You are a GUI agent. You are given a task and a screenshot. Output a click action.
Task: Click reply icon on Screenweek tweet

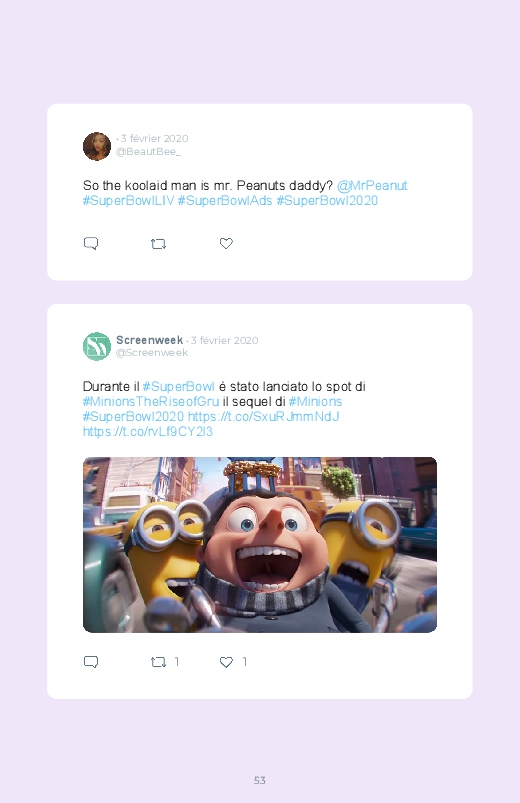point(91,662)
